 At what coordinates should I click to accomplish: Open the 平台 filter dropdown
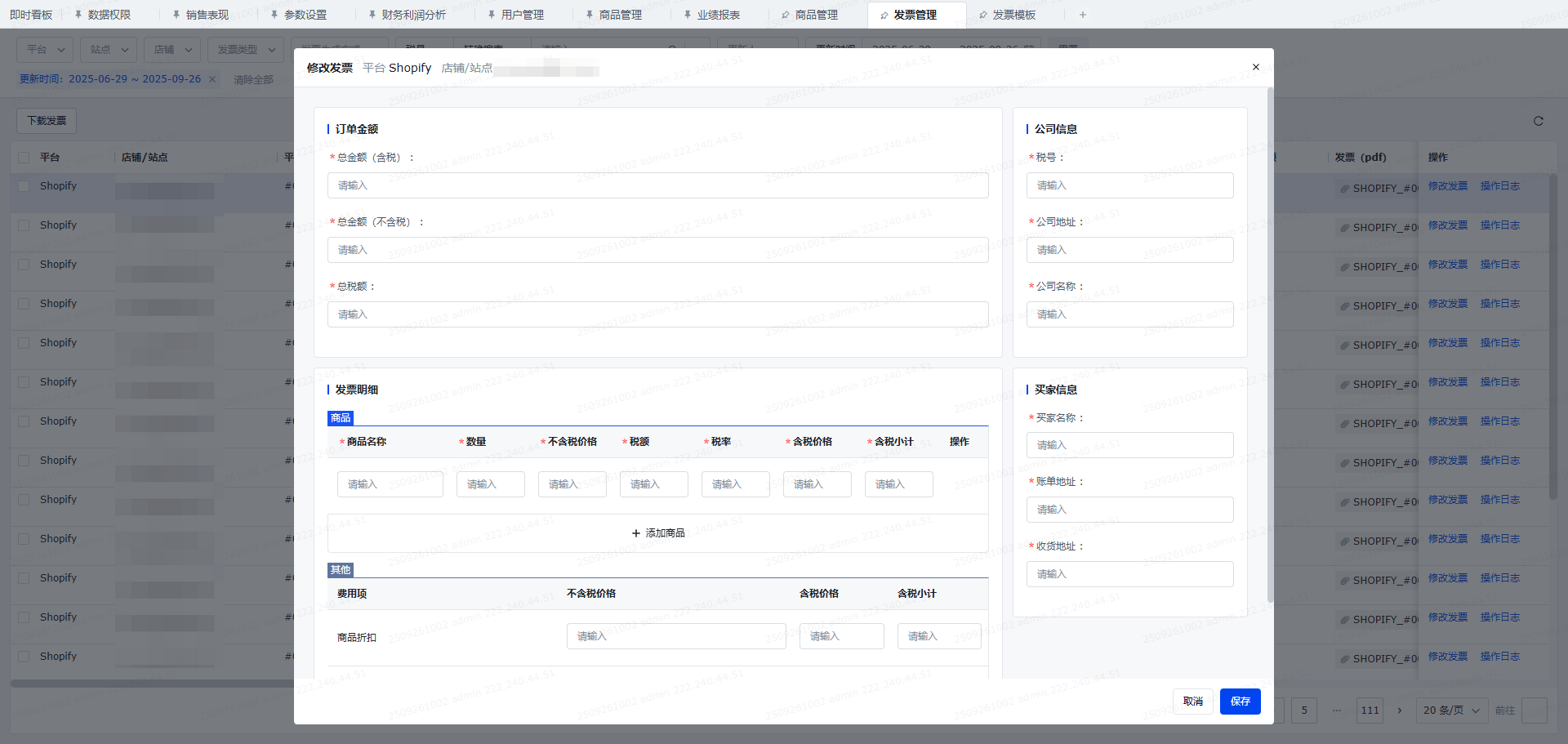point(45,50)
